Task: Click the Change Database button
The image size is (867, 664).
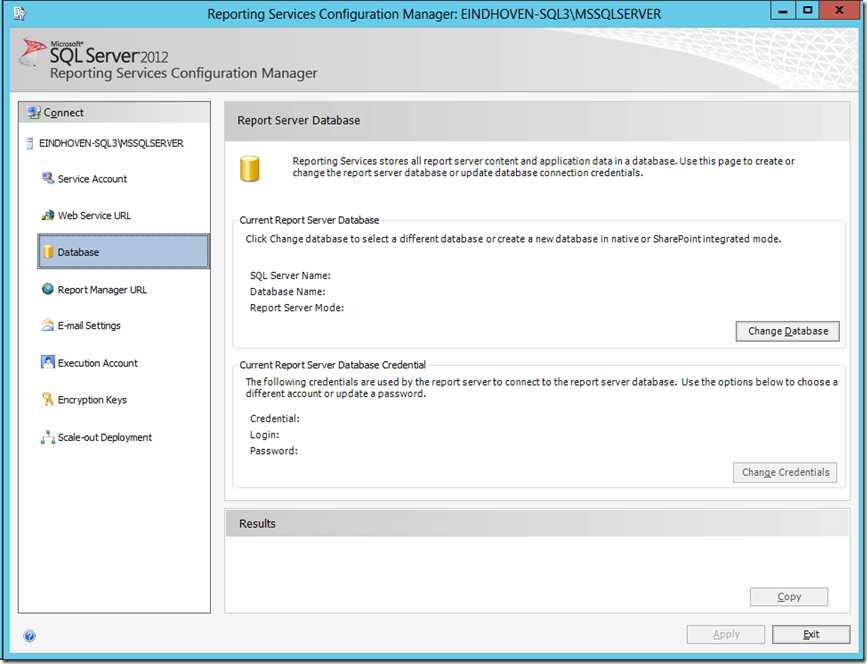Action: 787,331
